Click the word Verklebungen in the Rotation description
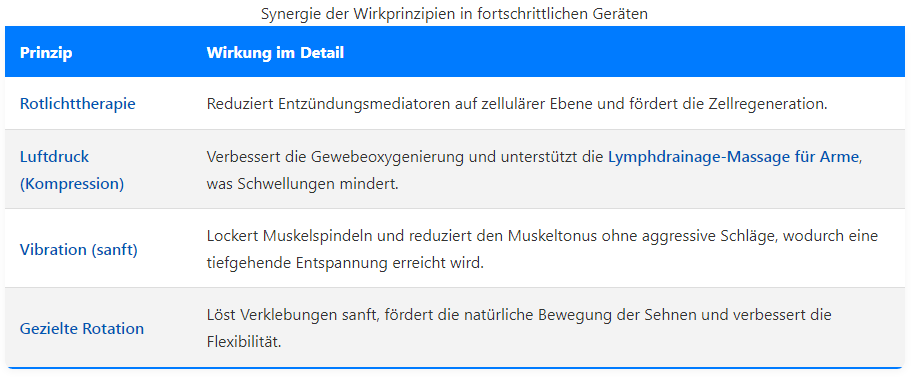Viewport: 911px width, 377px height. 282,315
